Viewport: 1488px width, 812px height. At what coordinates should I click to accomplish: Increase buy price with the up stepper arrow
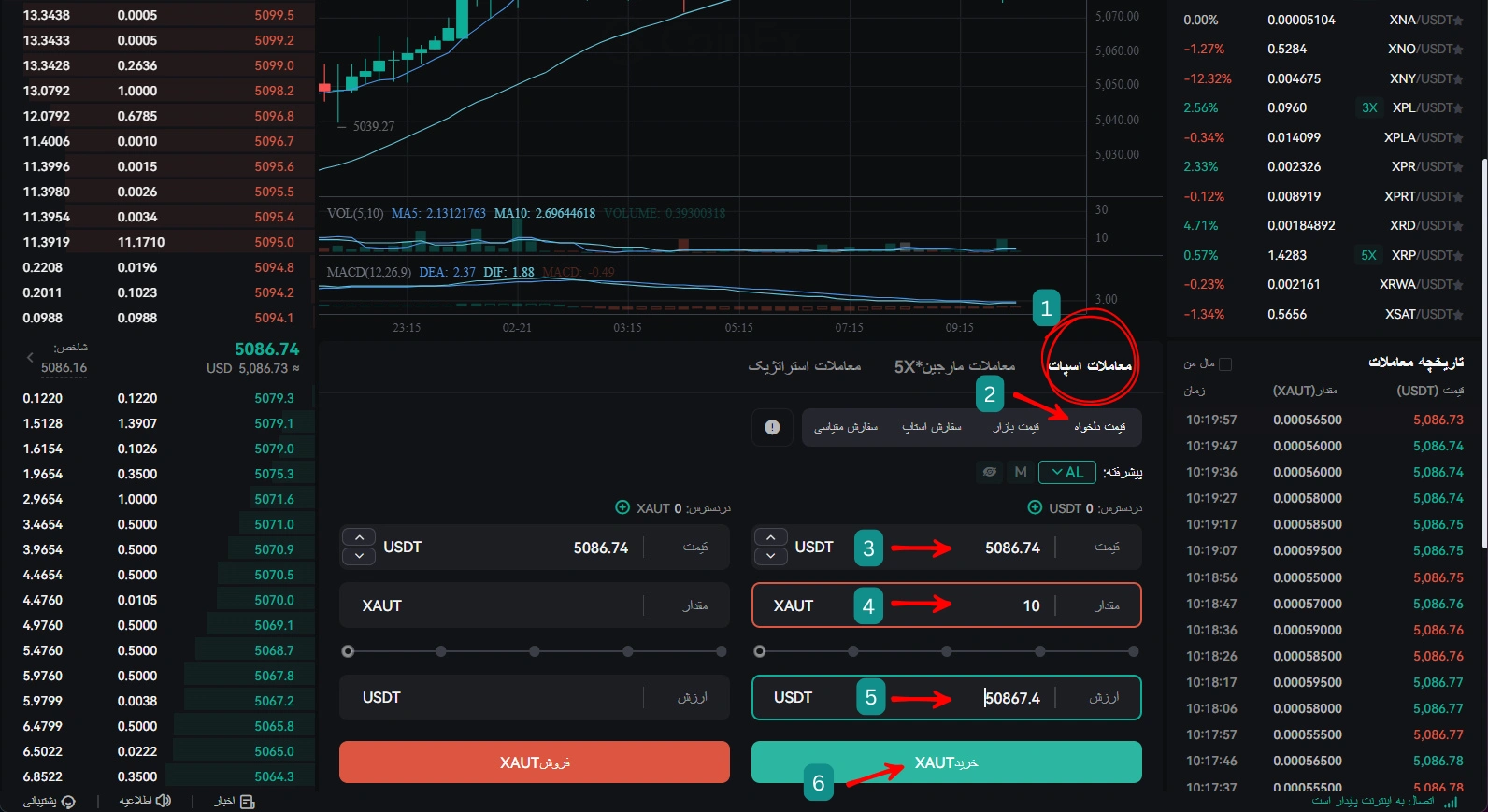(770, 537)
